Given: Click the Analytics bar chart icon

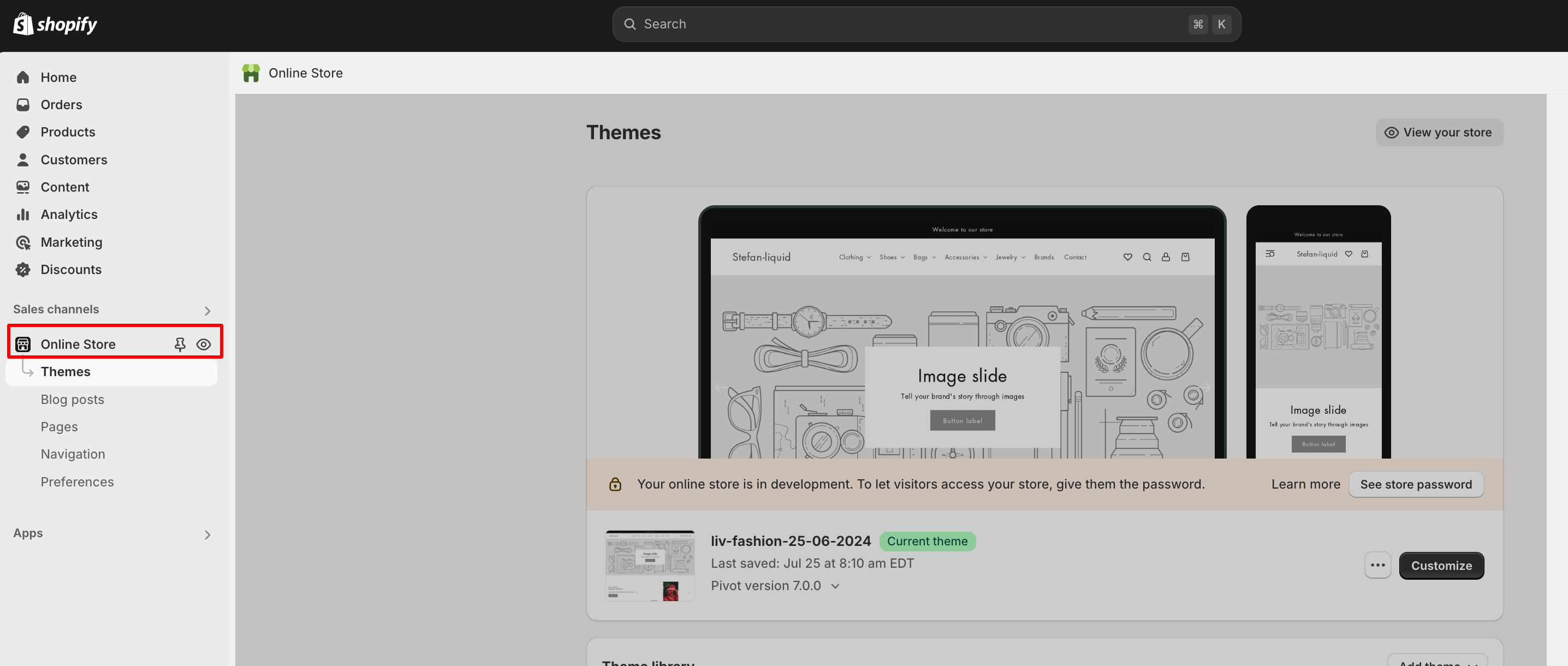Looking at the screenshot, I should pos(23,215).
